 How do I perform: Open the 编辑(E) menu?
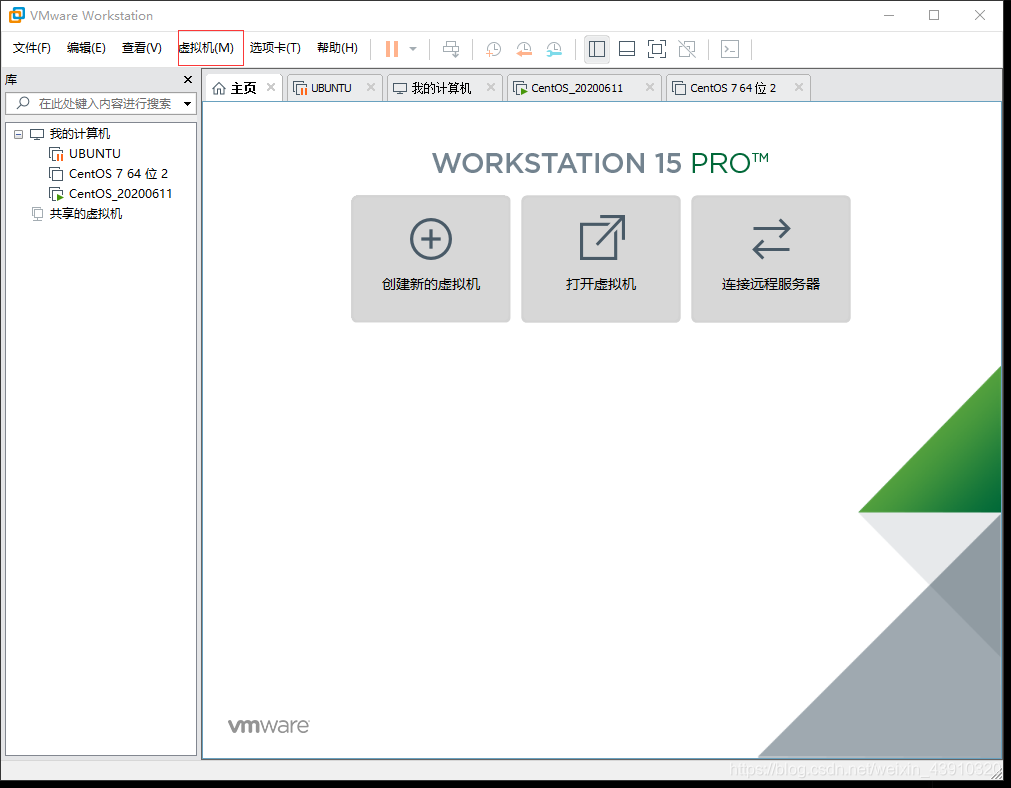point(86,48)
